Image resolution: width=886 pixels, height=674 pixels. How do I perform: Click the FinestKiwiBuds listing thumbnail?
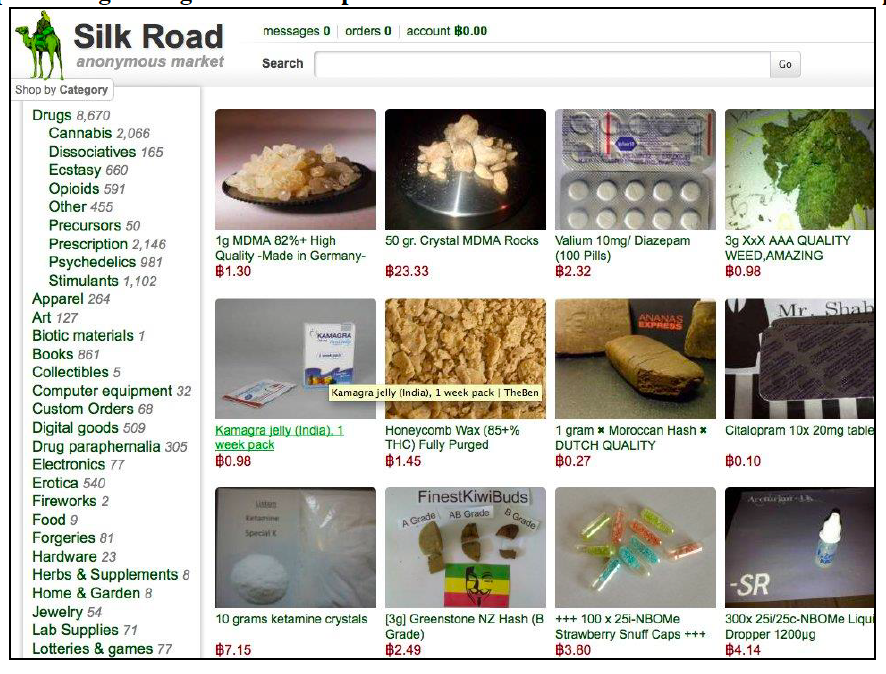click(465, 547)
